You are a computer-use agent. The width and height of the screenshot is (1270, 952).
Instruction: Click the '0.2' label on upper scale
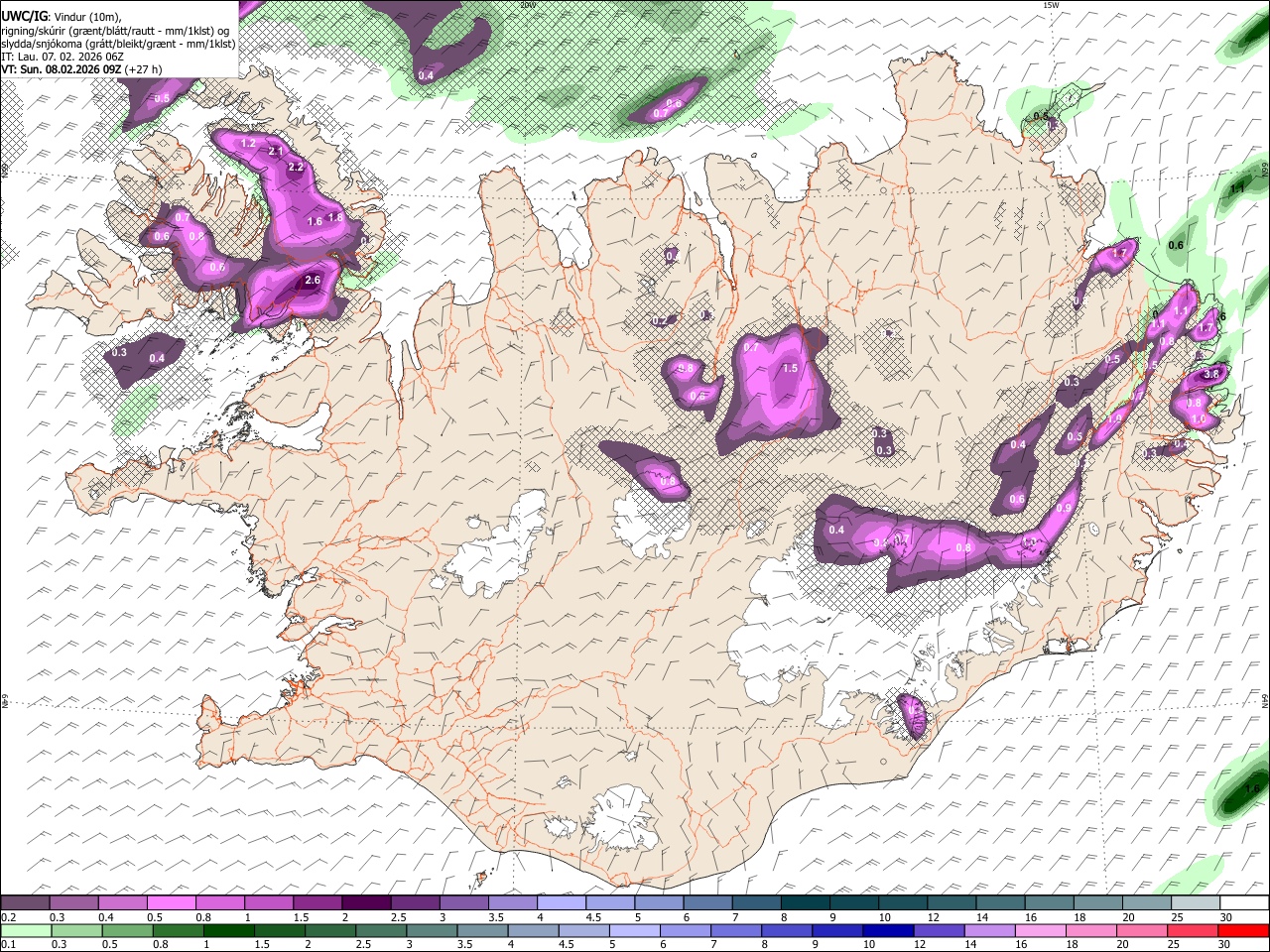[x=8, y=917]
